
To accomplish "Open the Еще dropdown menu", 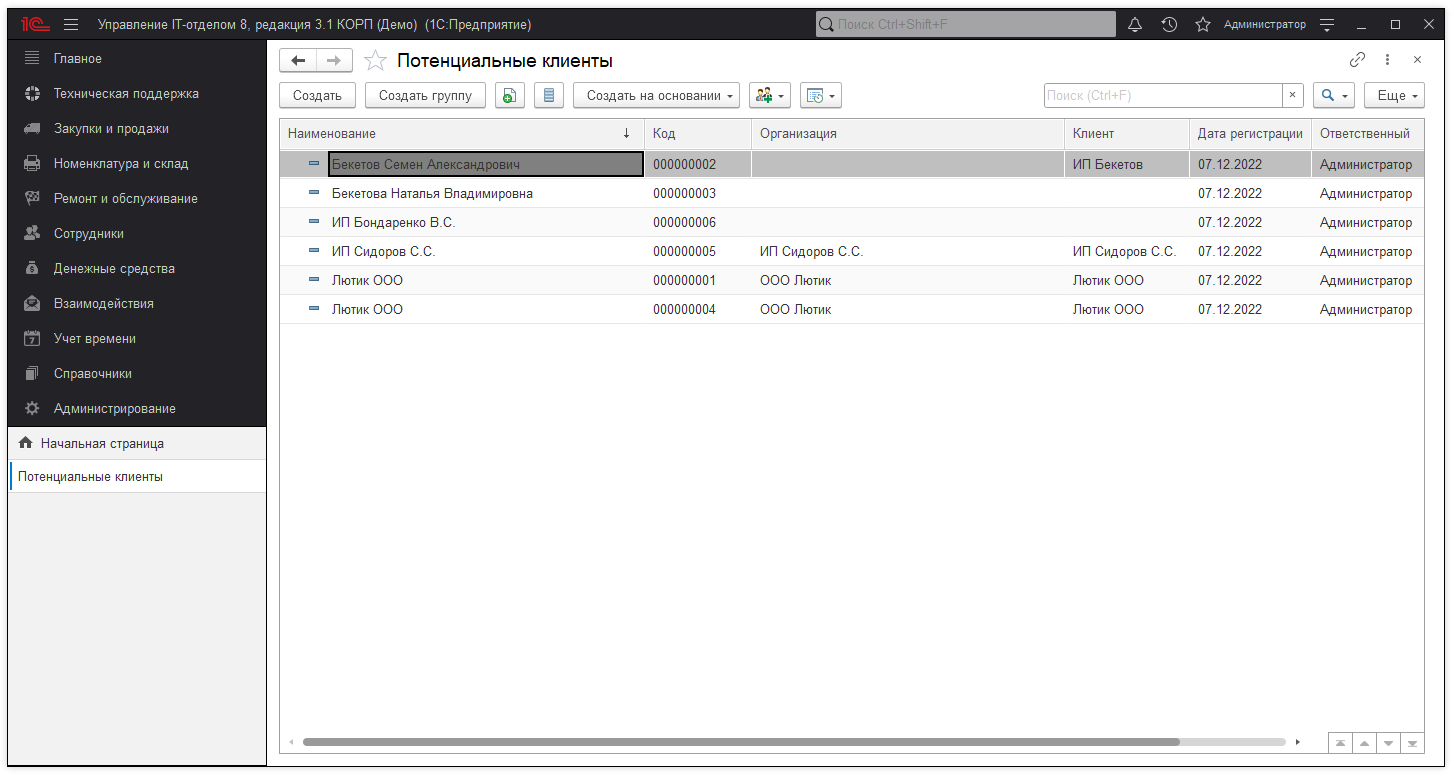I will [x=1393, y=95].
